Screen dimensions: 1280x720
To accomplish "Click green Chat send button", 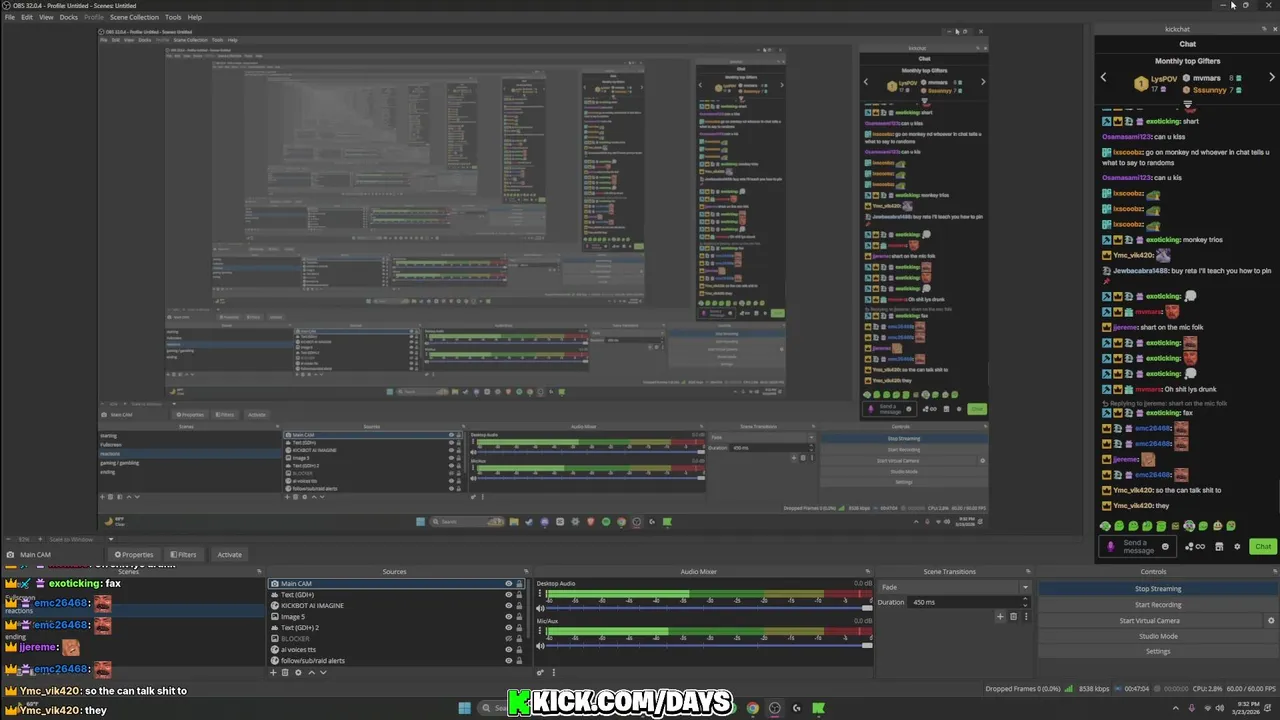I will tap(1263, 547).
